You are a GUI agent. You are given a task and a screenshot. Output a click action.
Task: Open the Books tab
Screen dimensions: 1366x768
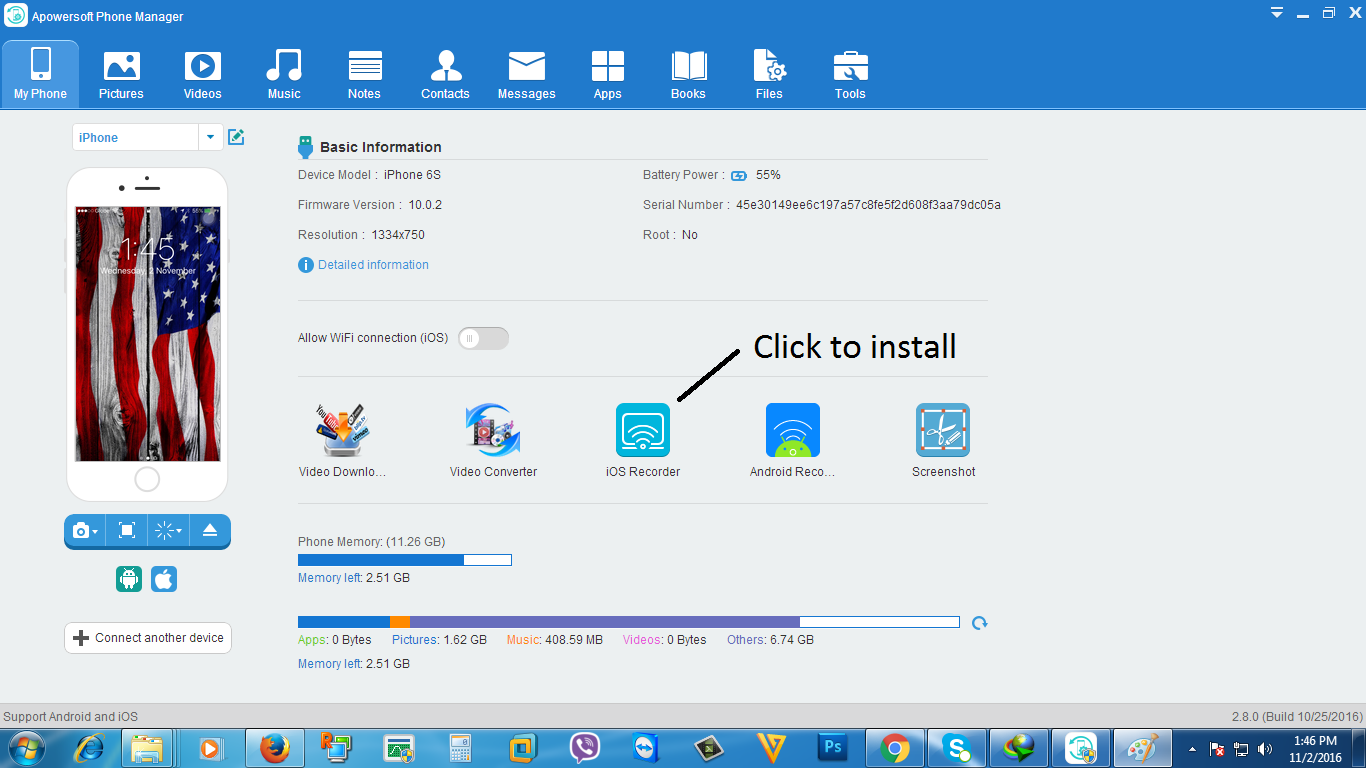(688, 73)
